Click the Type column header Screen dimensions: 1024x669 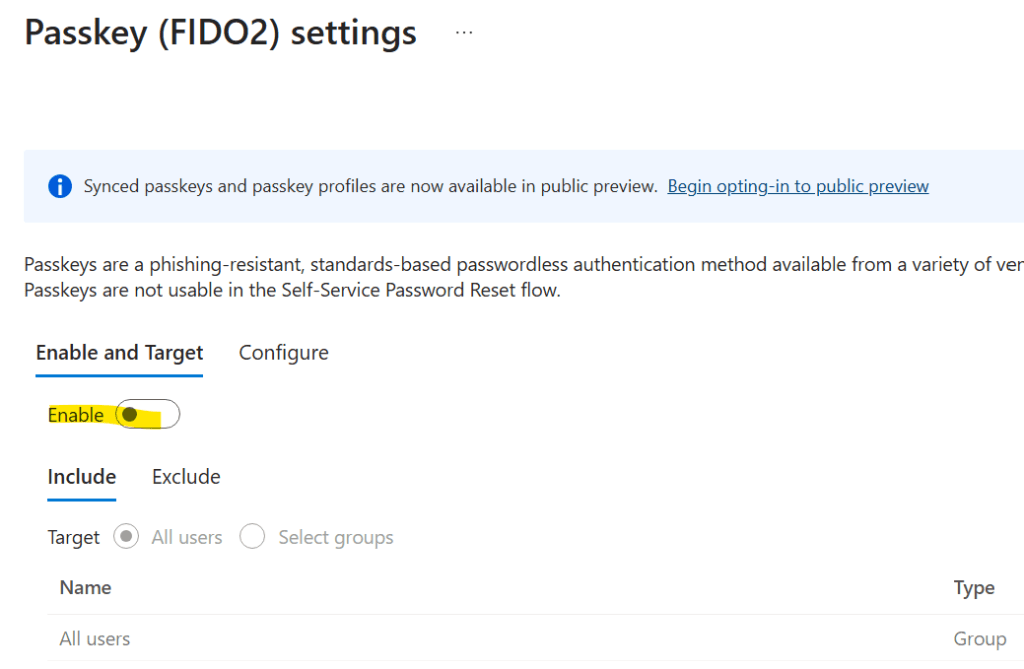pos(973,588)
